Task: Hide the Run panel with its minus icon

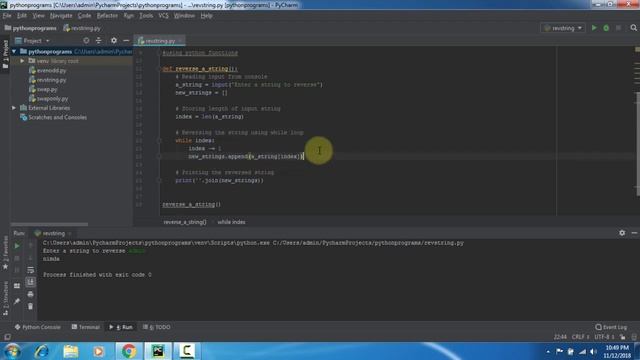Action: pos(634,233)
